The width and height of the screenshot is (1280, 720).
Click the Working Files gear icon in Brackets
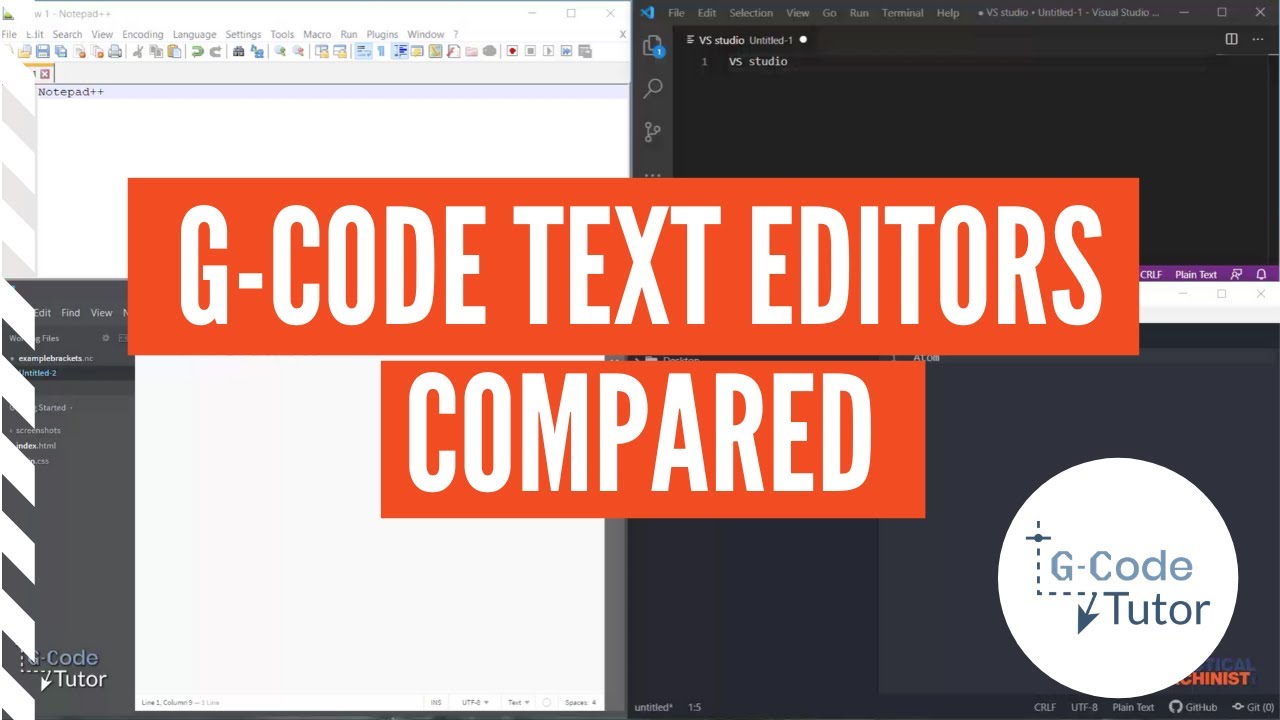click(x=106, y=338)
